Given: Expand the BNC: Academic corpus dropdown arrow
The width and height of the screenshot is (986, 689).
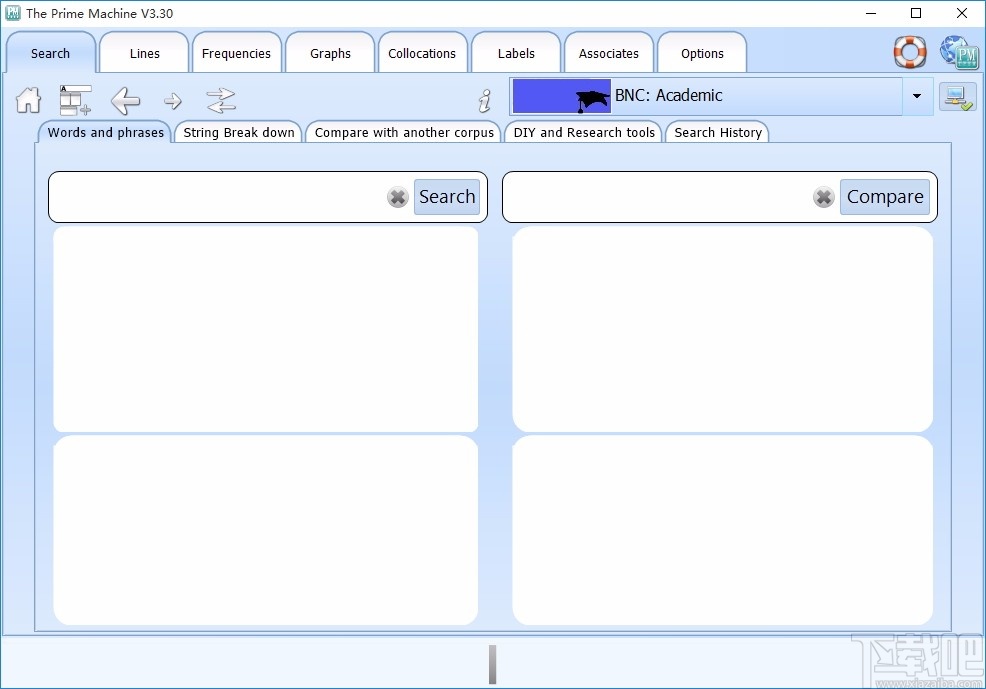Looking at the screenshot, I should point(917,96).
